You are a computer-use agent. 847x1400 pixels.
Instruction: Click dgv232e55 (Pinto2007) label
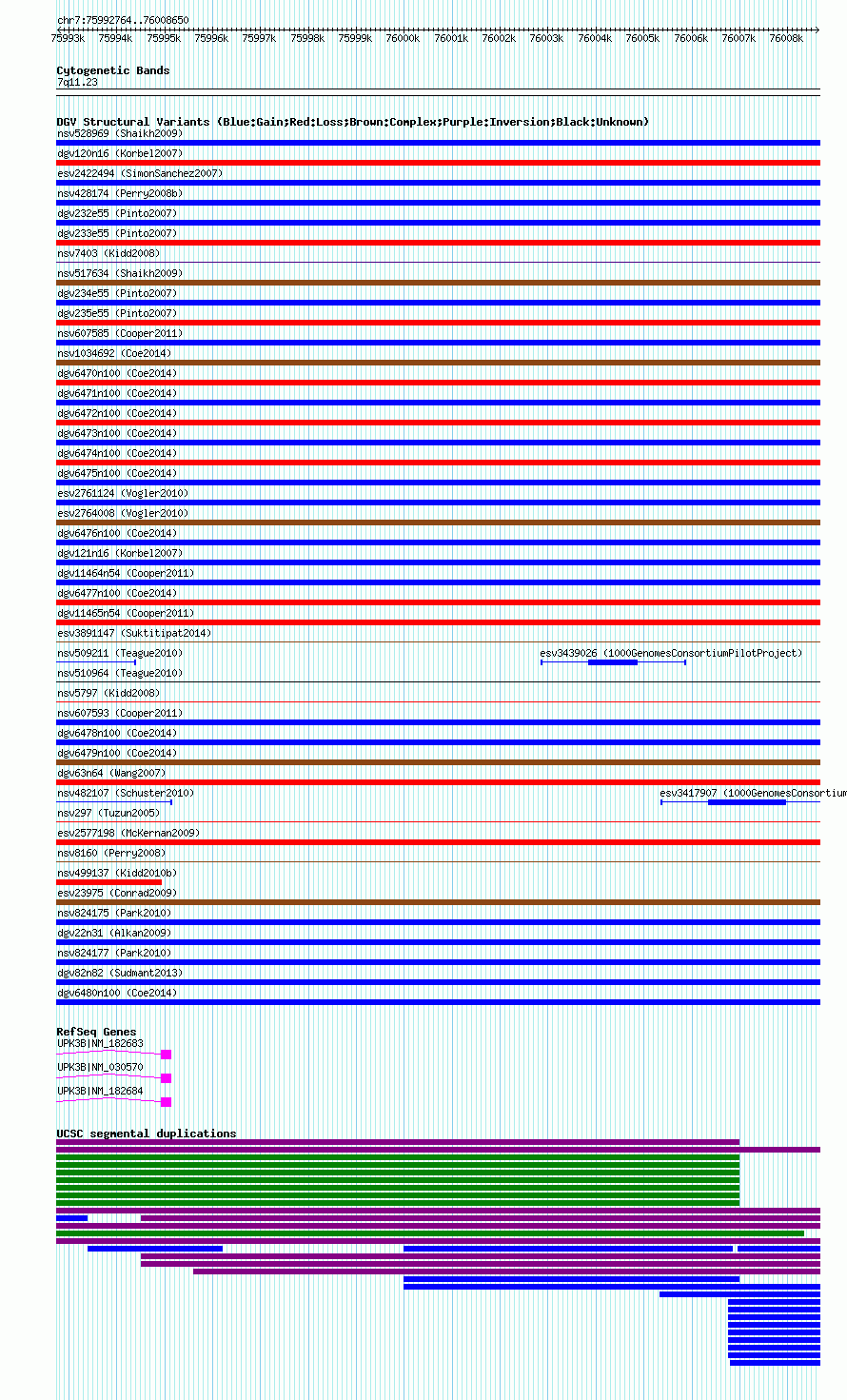[117, 213]
